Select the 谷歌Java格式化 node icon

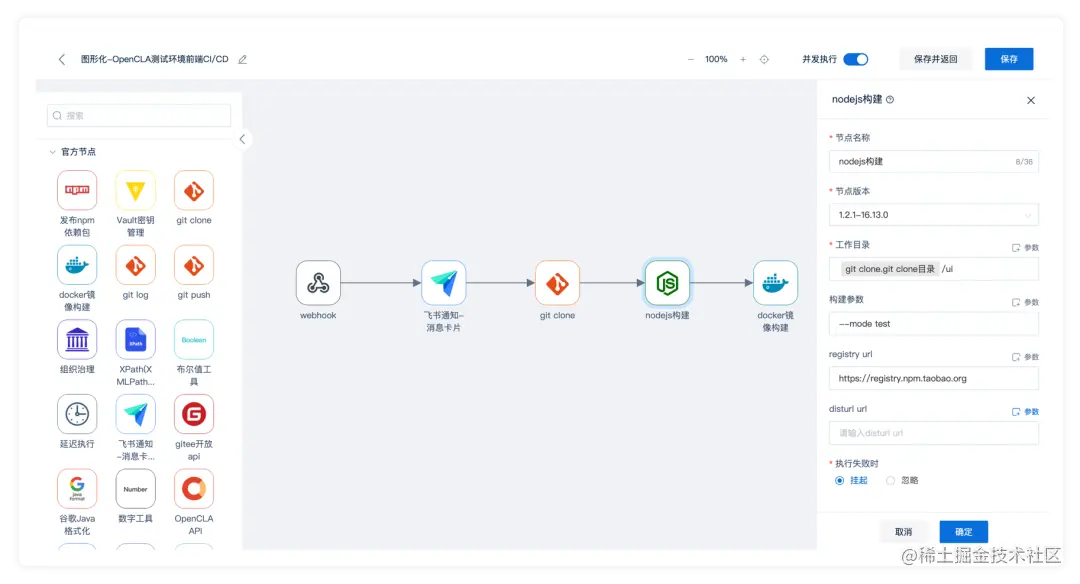[x=77, y=488]
